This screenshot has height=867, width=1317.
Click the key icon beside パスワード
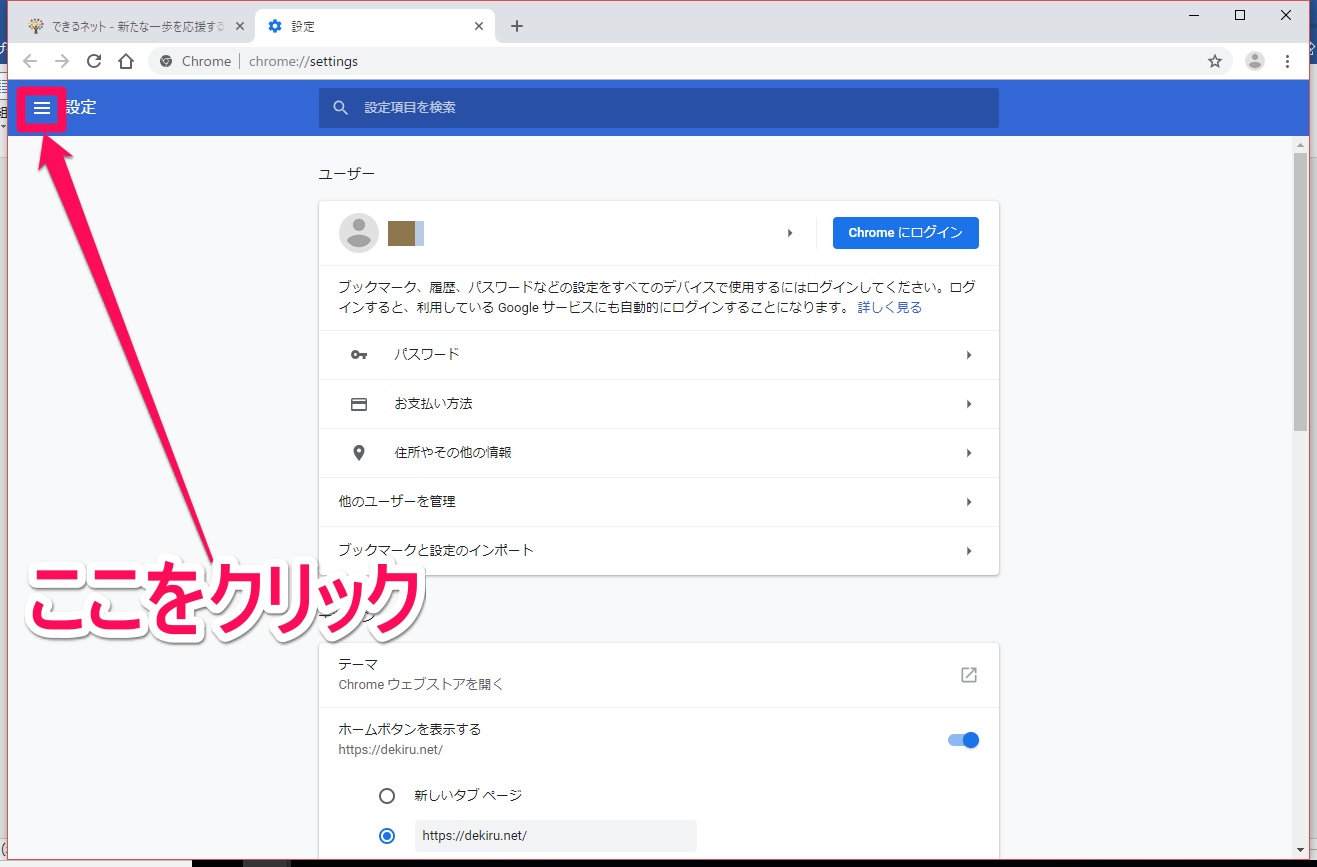(x=359, y=355)
